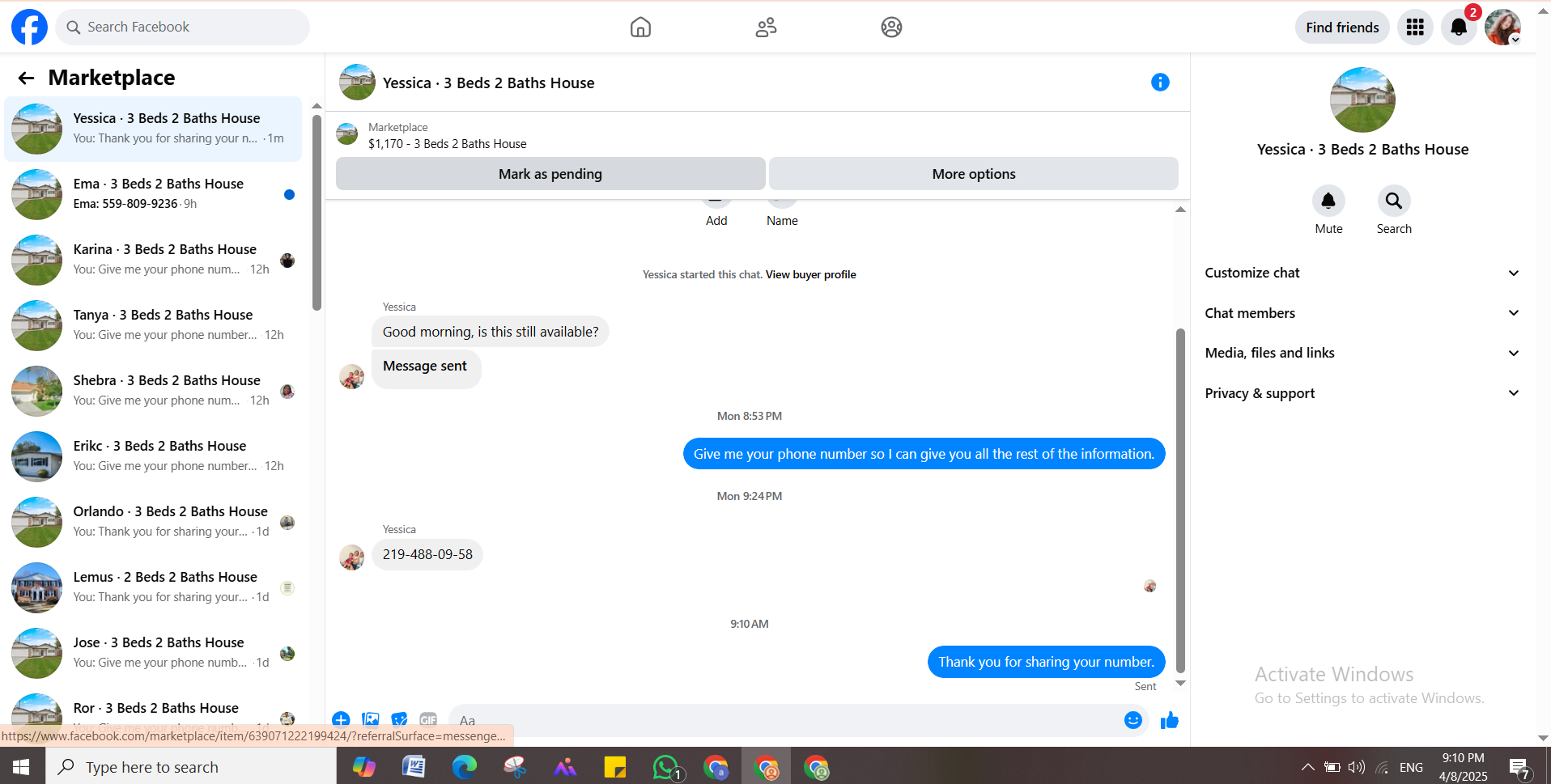The height and width of the screenshot is (784, 1551).
Task: Open the Friends icon in top navigation
Action: (766, 27)
